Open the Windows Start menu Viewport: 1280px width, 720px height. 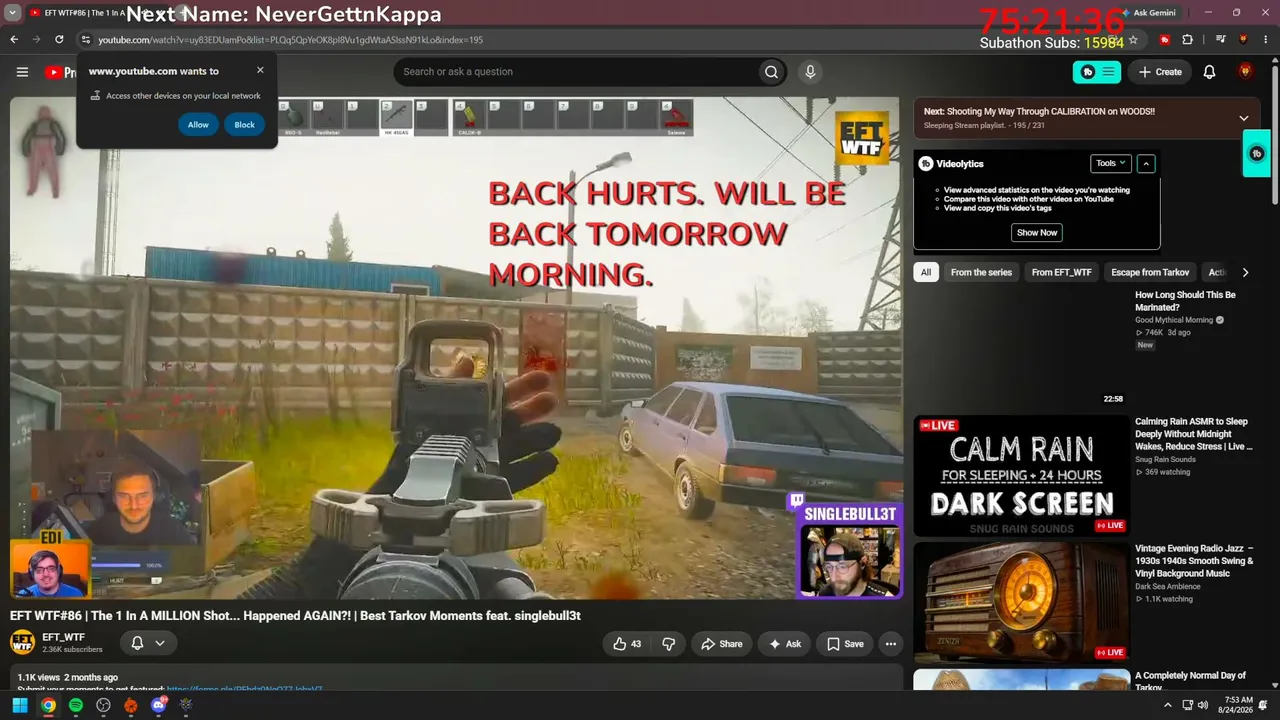[x=20, y=705]
